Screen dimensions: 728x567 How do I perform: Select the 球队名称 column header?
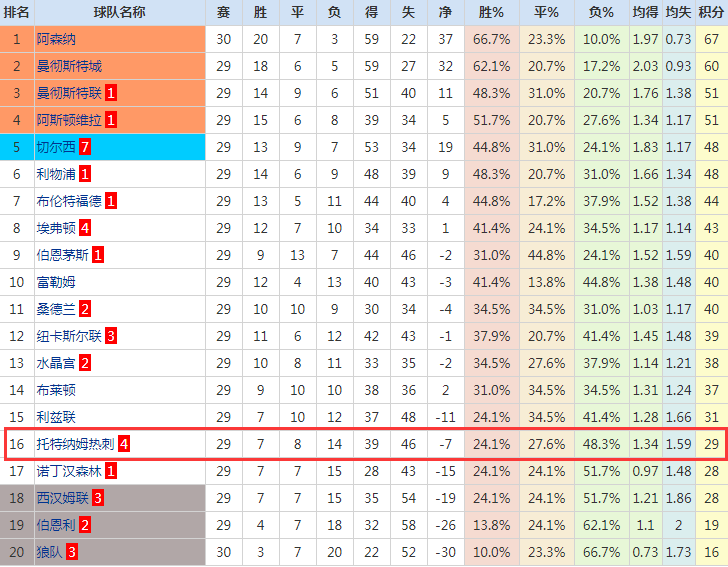[x=120, y=13]
